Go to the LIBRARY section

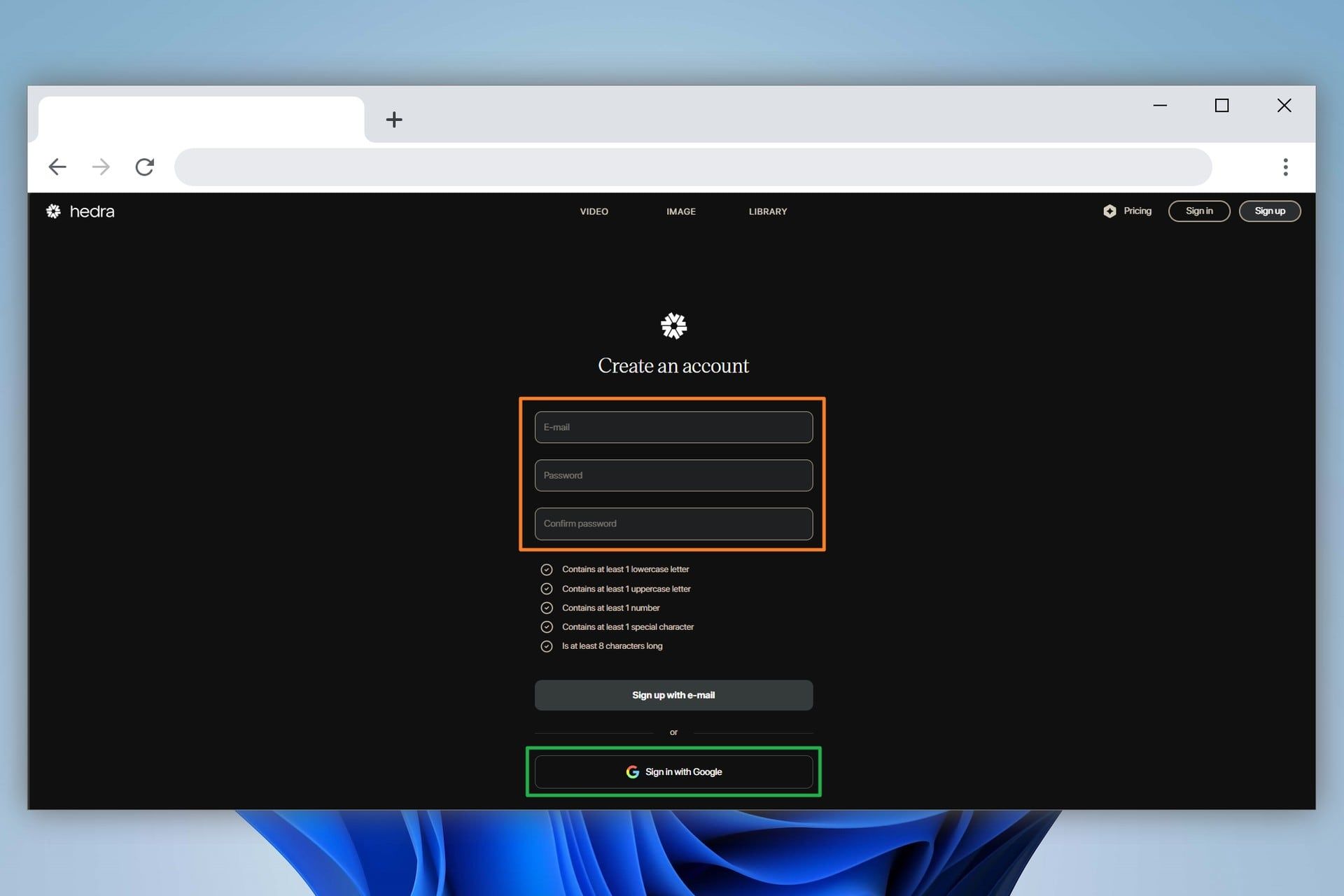(x=768, y=211)
